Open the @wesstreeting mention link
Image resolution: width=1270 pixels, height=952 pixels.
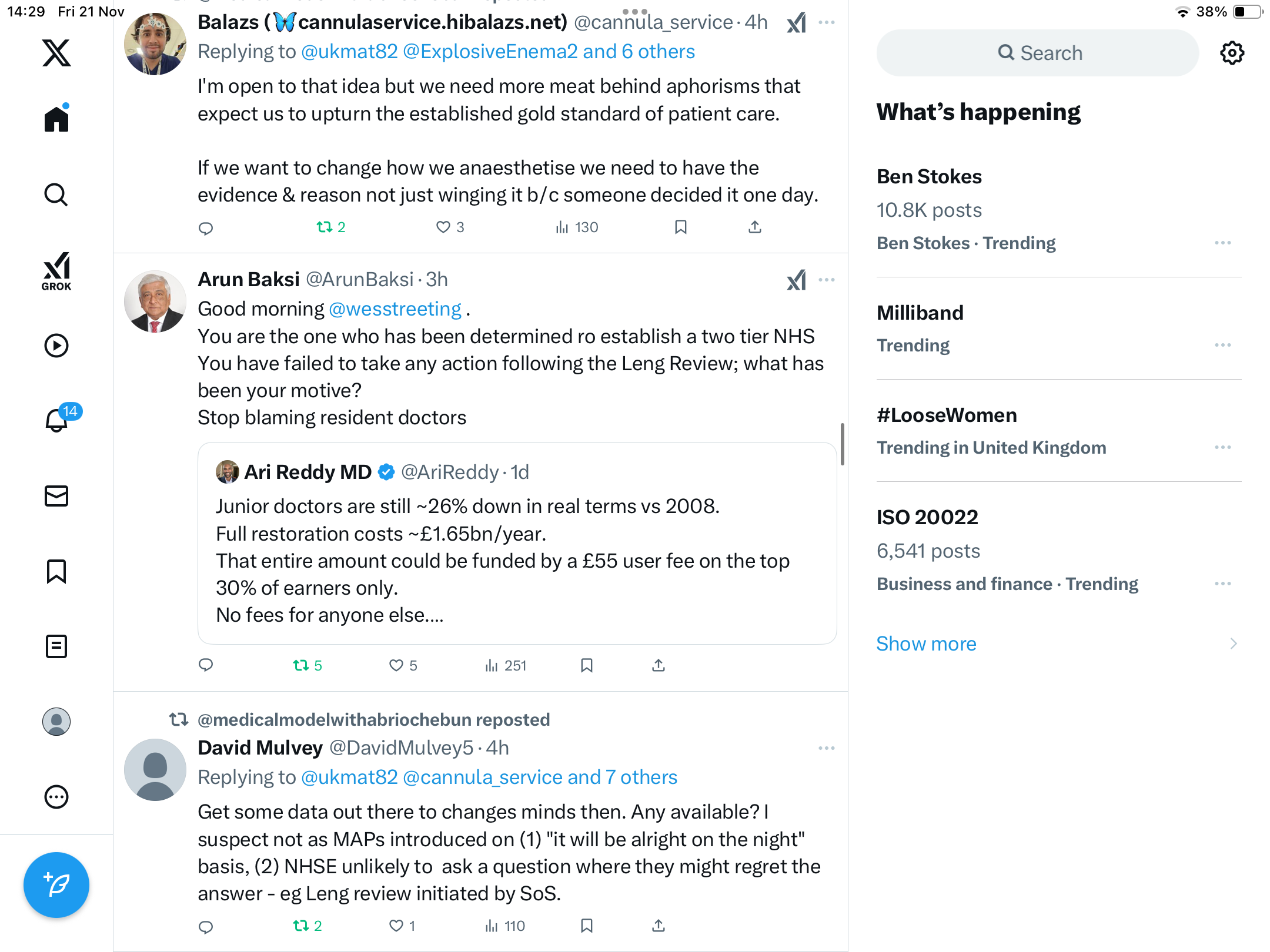[x=395, y=309]
